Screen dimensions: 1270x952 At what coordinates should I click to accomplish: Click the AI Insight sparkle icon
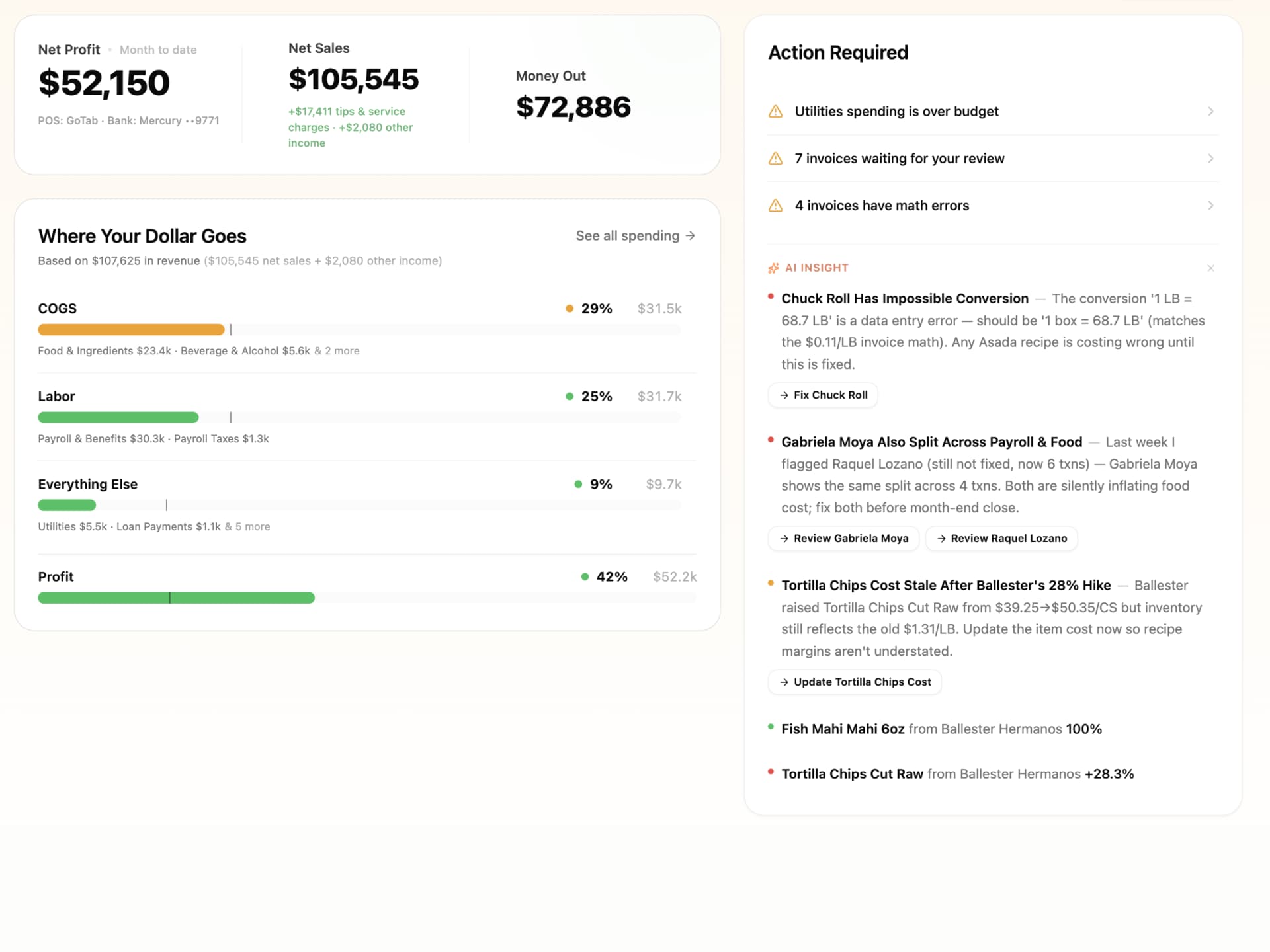click(x=773, y=268)
